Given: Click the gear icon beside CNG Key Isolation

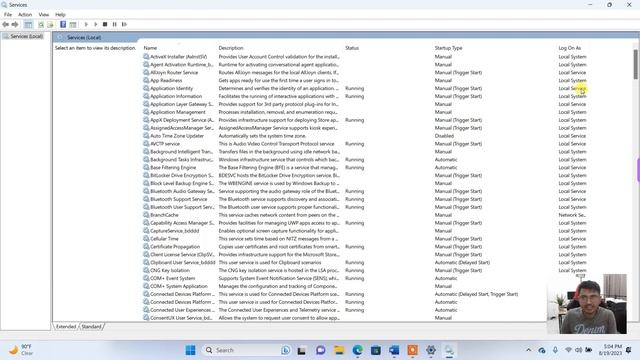Looking at the screenshot, I should [146, 270].
